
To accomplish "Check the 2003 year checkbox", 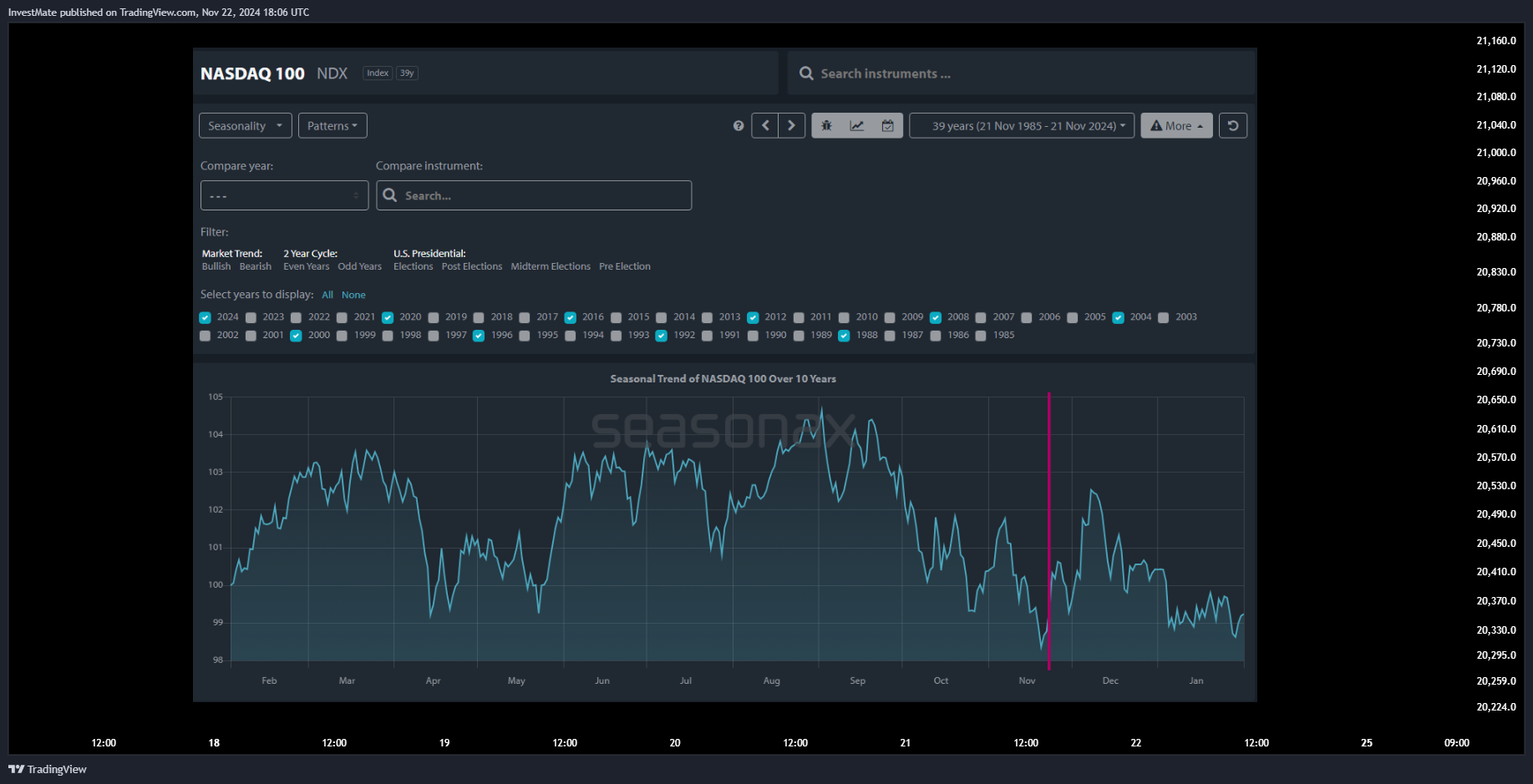I will (x=1164, y=317).
